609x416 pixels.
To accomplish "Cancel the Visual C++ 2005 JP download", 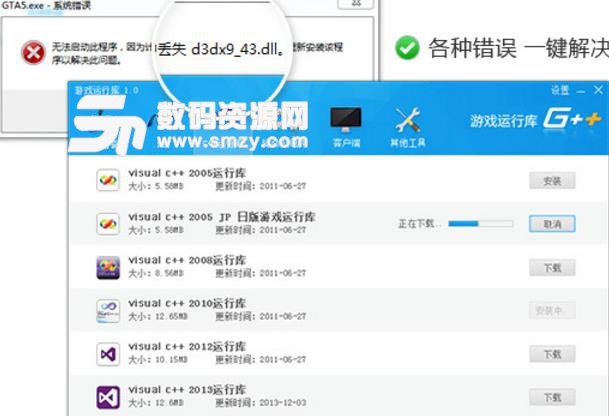I will pyautogui.click(x=552, y=224).
